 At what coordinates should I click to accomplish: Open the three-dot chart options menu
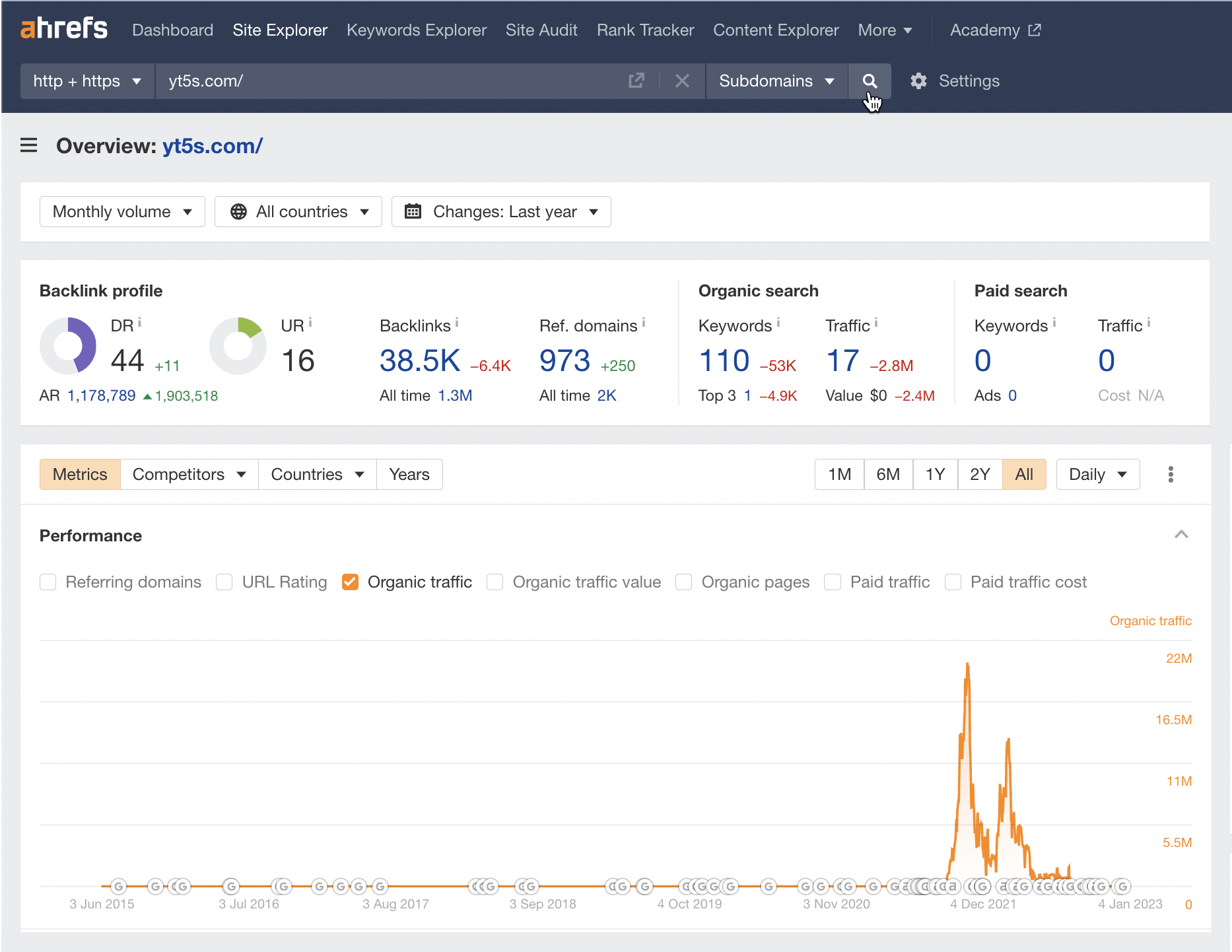click(1171, 474)
